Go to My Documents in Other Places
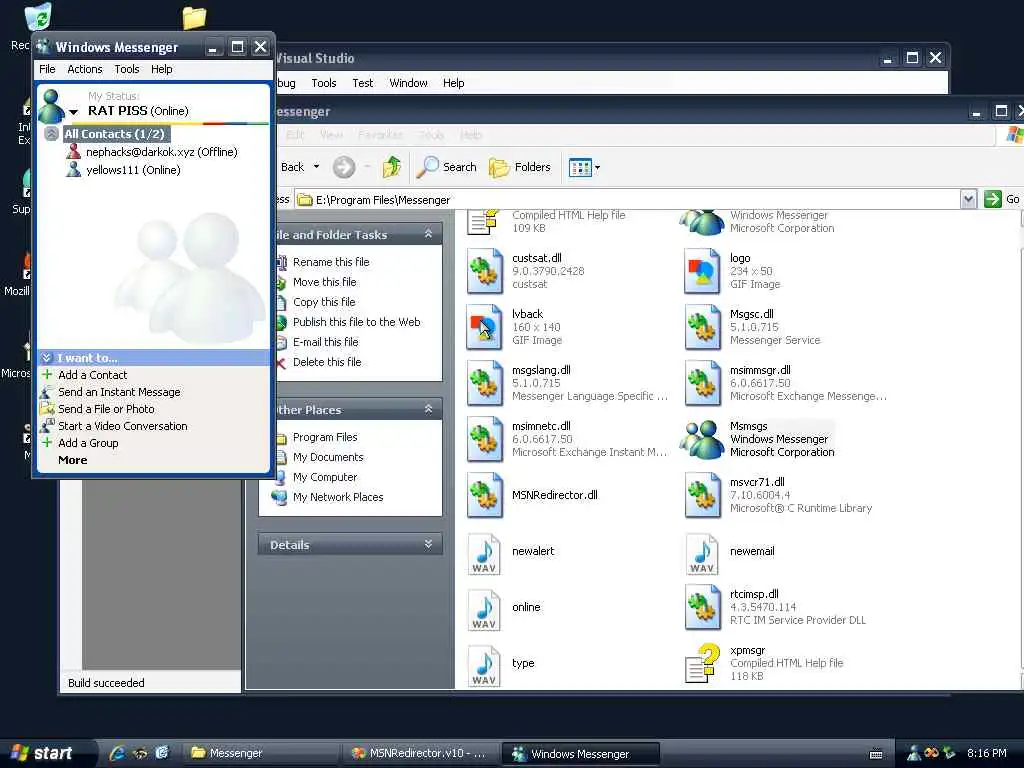 pyautogui.click(x=328, y=457)
